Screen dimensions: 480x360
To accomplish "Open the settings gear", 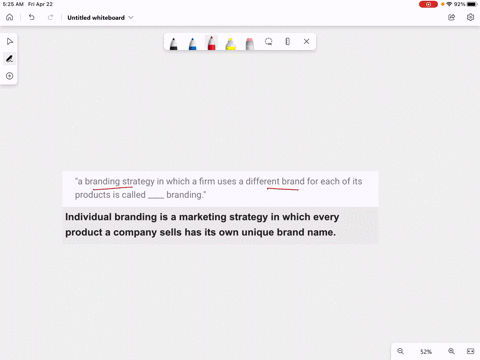I will [x=470, y=17].
